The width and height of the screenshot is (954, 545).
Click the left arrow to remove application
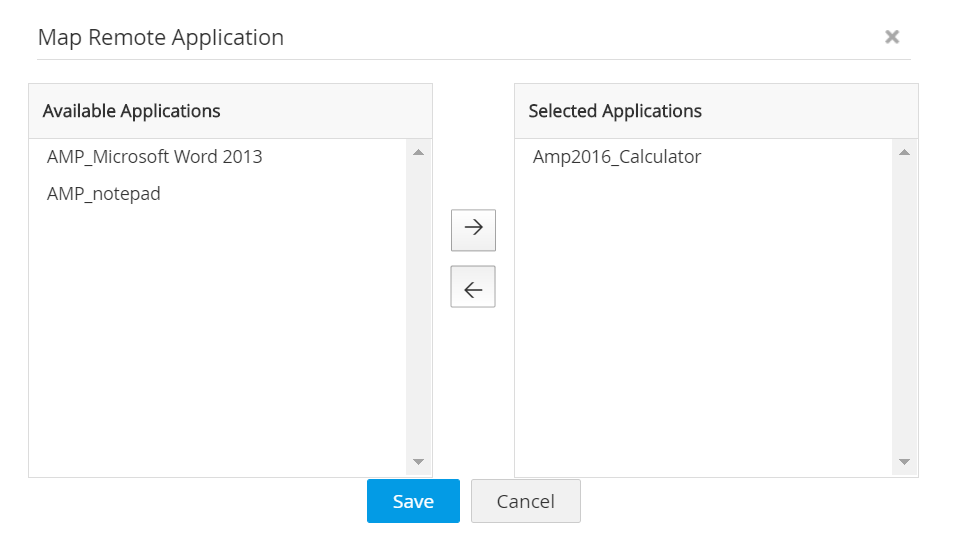pyautogui.click(x=473, y=287)
